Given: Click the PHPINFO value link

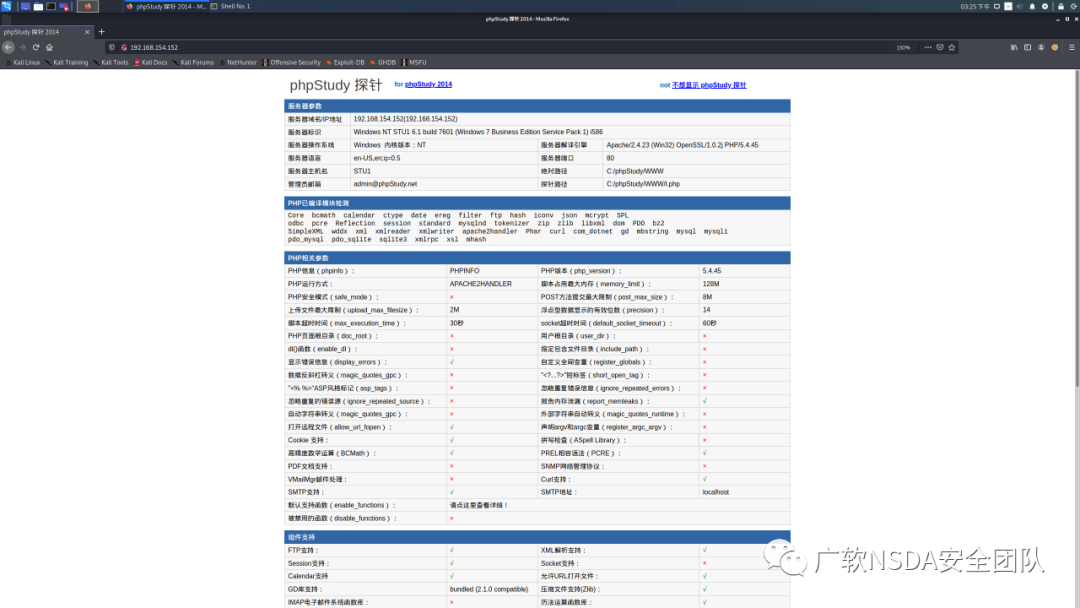Looking at the screenshot, I should [x=464, y=271].
